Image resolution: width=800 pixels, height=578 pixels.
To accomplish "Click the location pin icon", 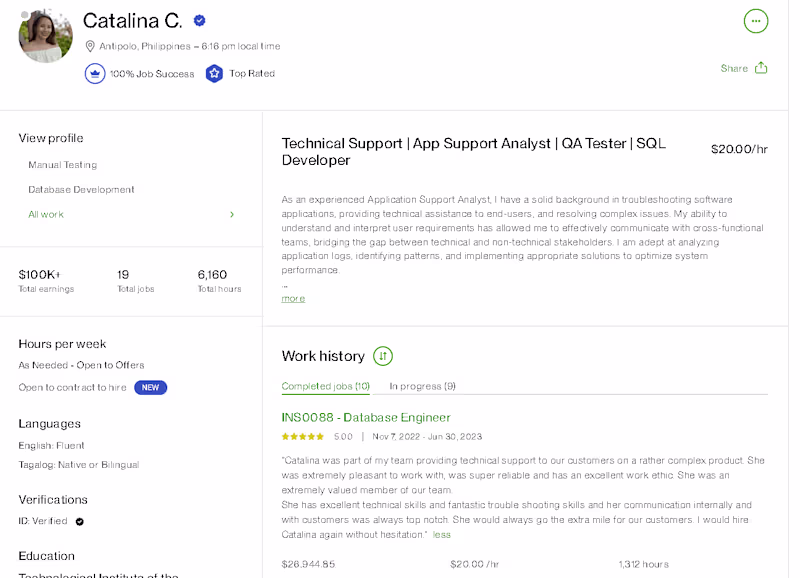I will pos(90,46).
